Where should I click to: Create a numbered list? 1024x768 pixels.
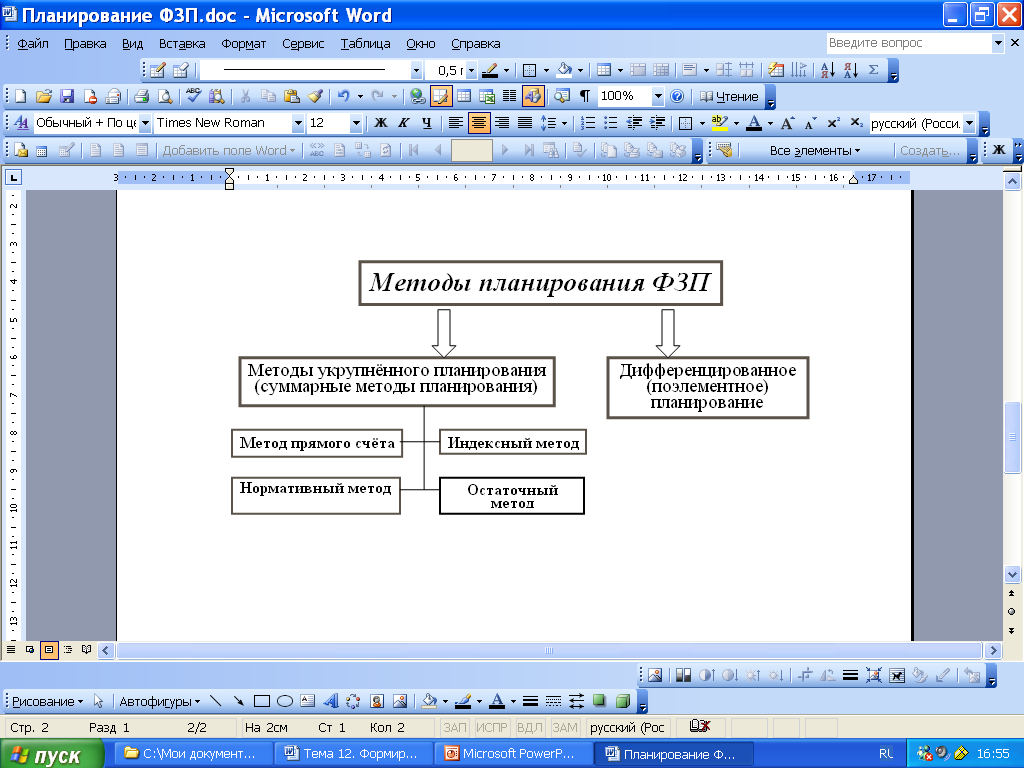coord(588,123)
